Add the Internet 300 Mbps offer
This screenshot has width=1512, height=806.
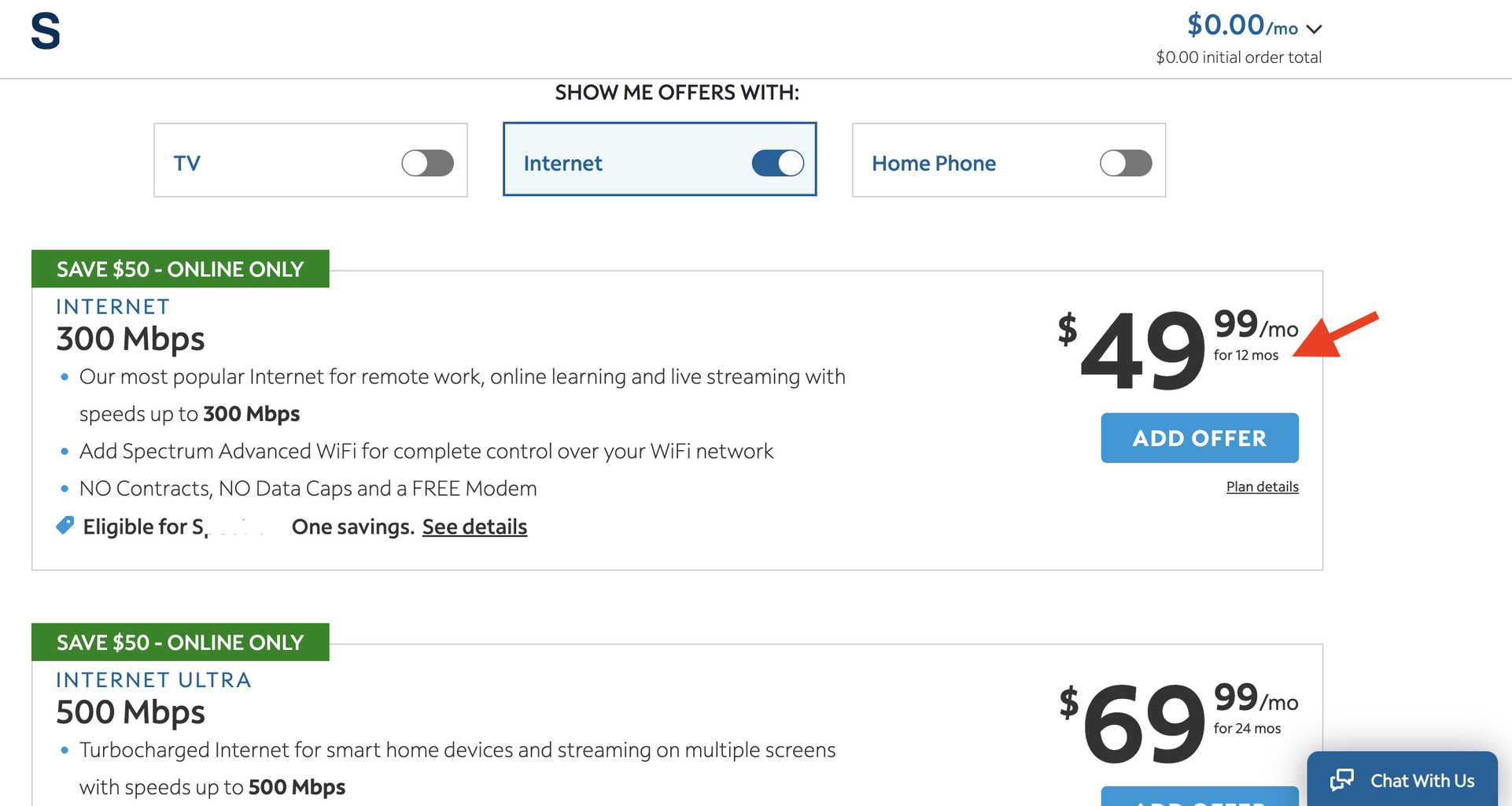coord(1199,438)
